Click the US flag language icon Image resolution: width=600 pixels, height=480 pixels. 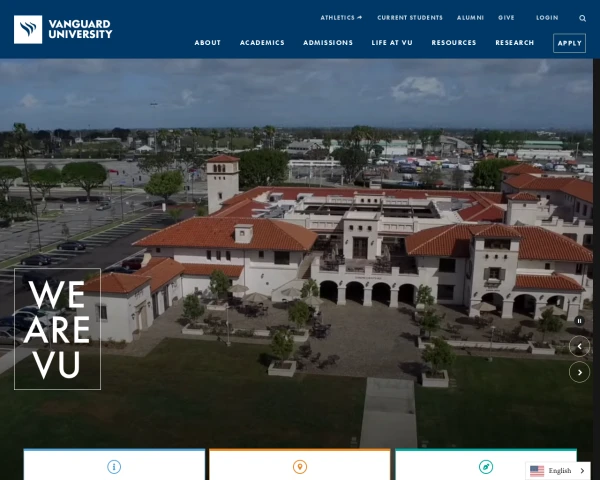coord(537,471)
